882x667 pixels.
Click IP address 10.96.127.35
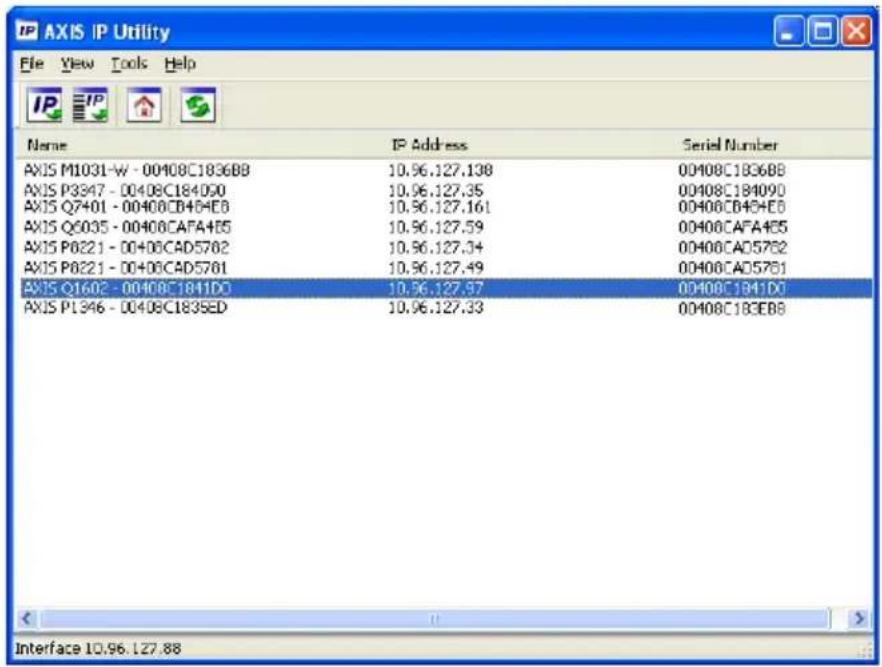(x=436, y=190)
